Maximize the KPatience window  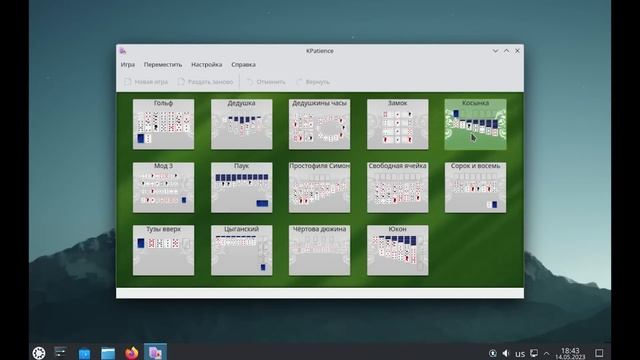tap(506, 51)
